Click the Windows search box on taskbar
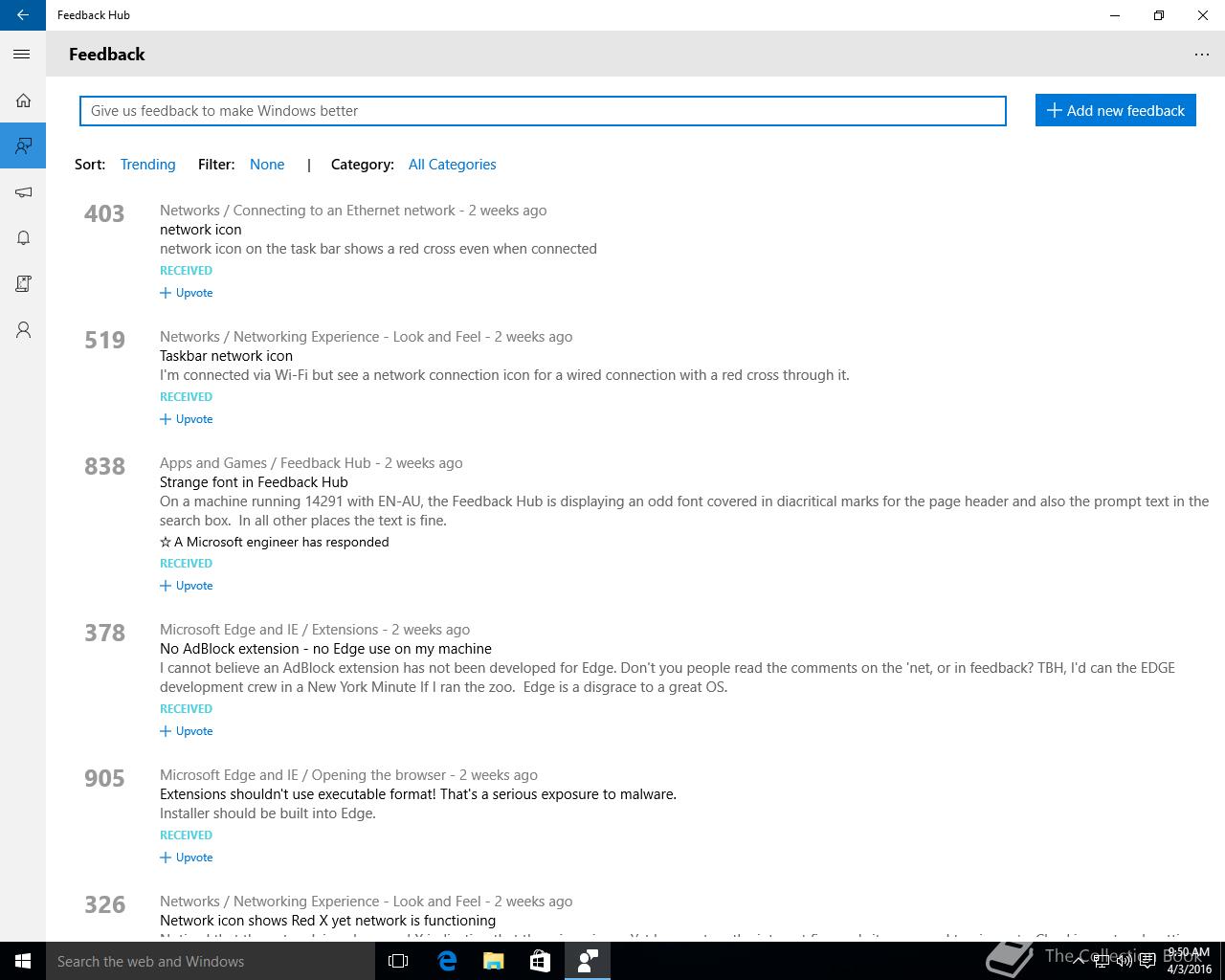The image size is (1225, 980). 211,961
